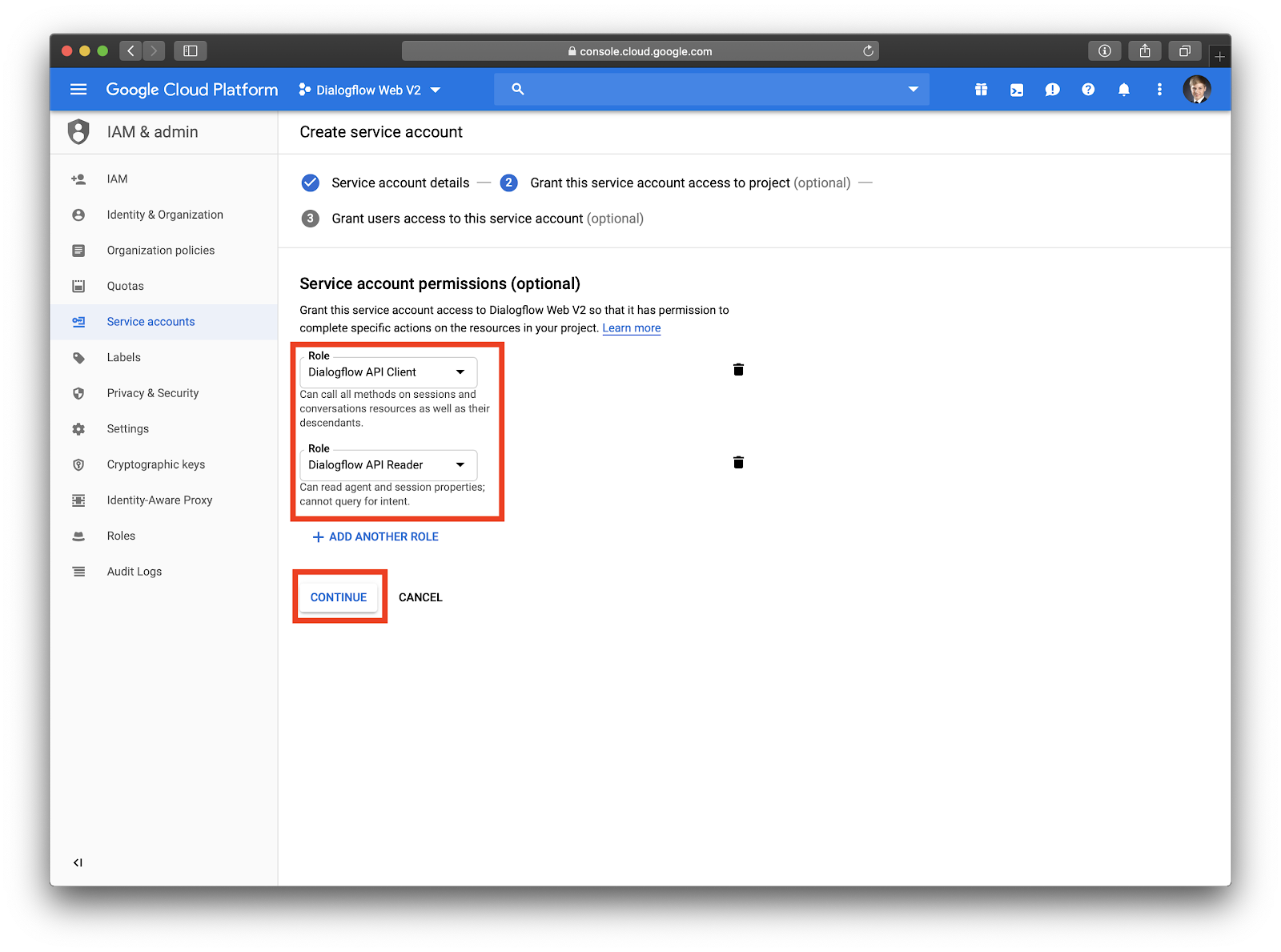Focus the top search input field
1281x952 pixels.
pos(712,89)
